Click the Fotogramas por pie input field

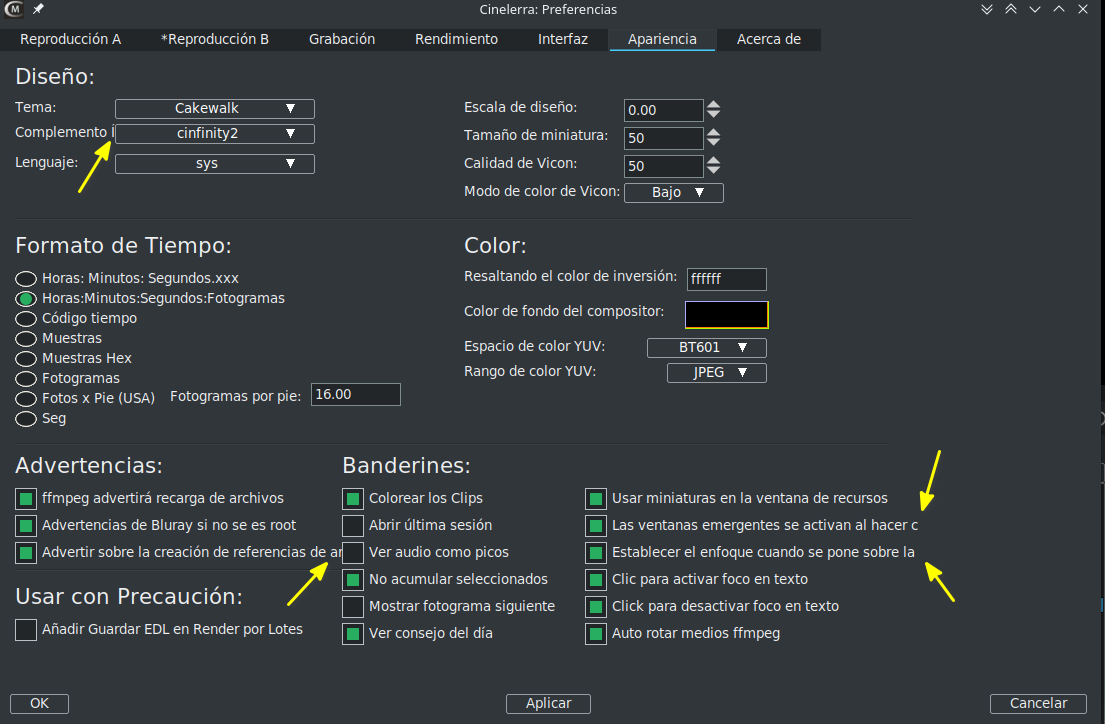point(356,395)
